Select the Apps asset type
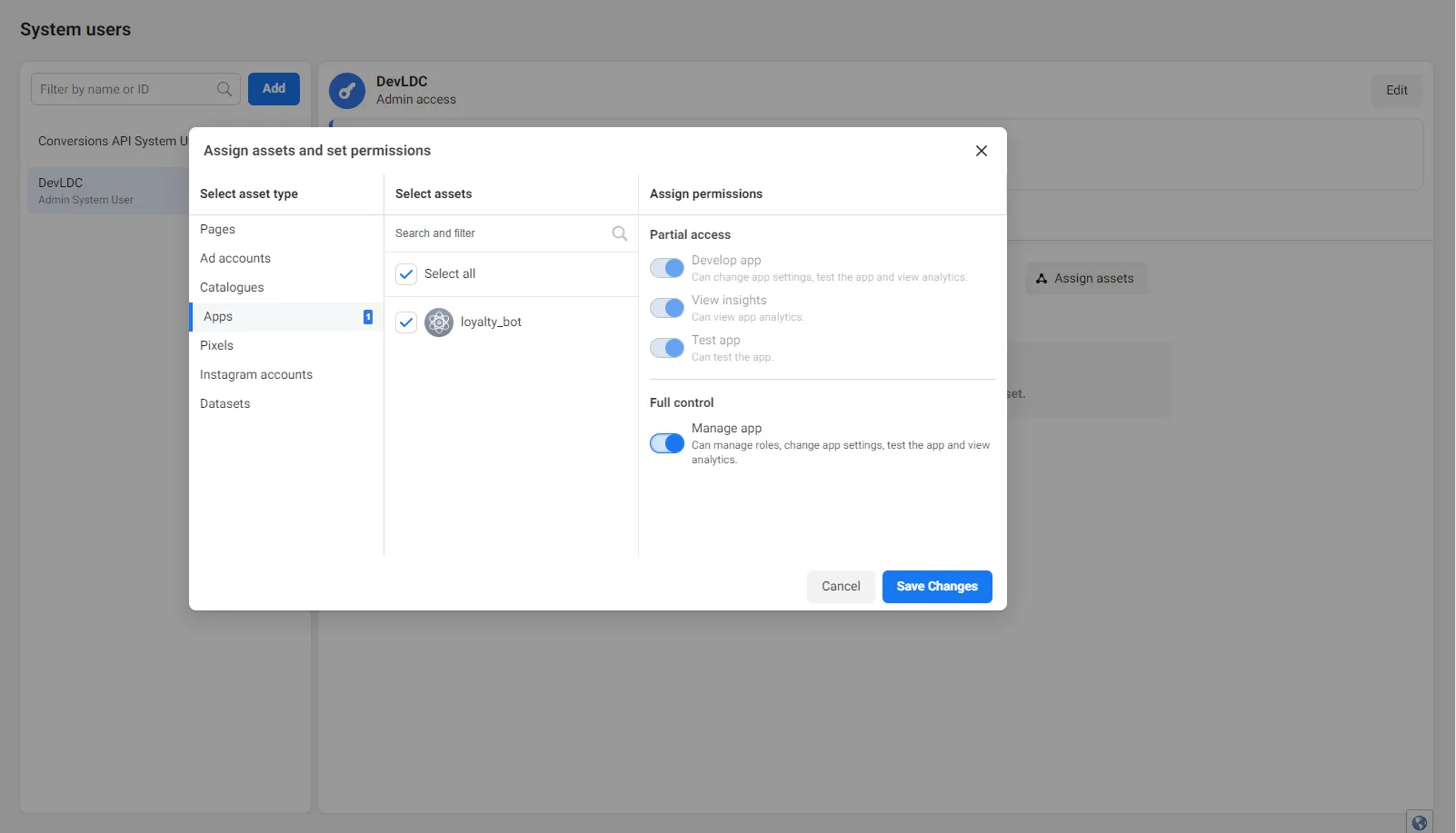 click(286, 317)
